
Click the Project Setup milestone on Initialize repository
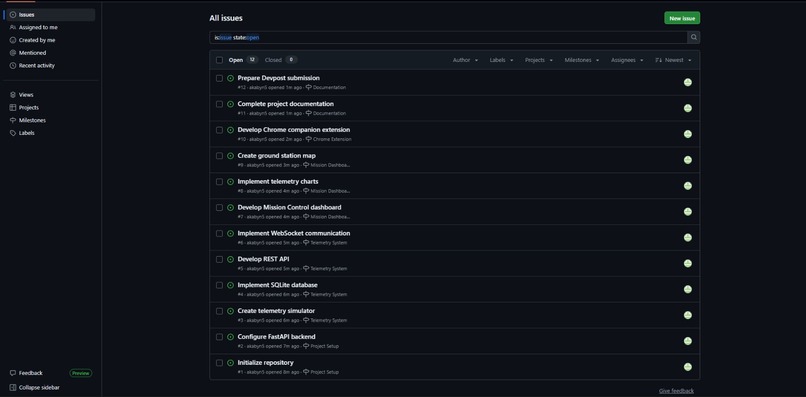click(321, 372)
